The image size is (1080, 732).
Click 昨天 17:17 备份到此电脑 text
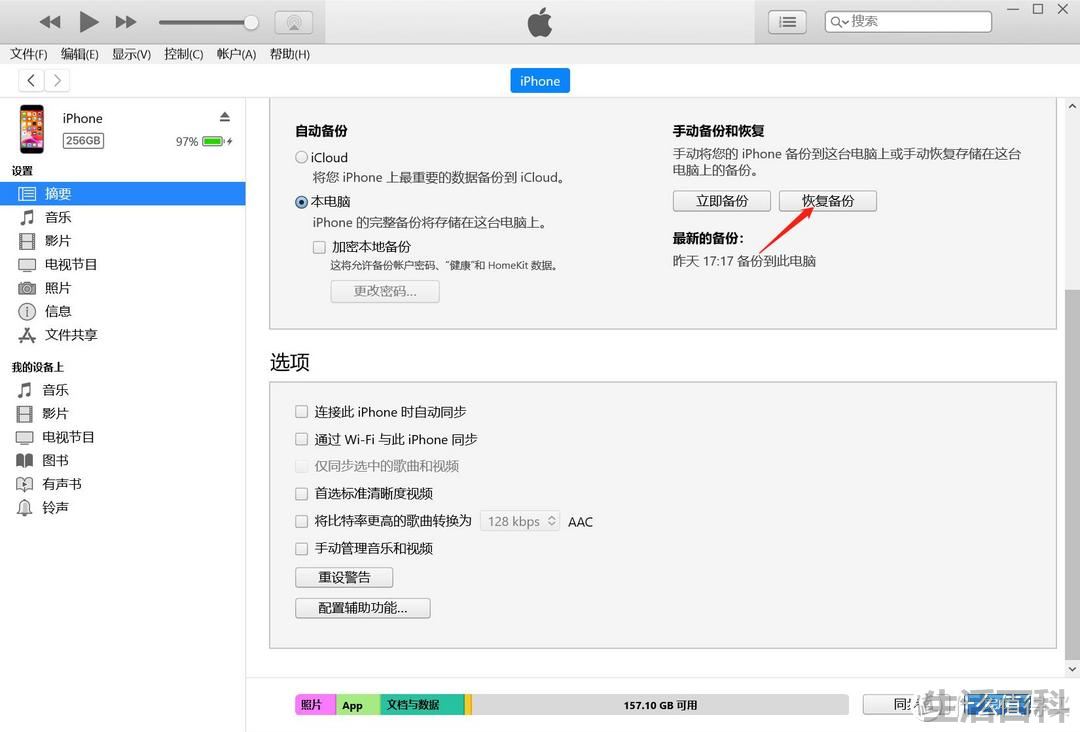[744, 261]
